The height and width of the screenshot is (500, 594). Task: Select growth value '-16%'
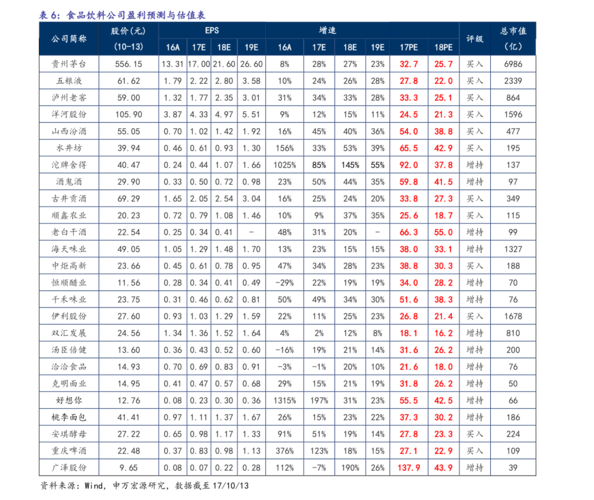[x=284, y=350]
